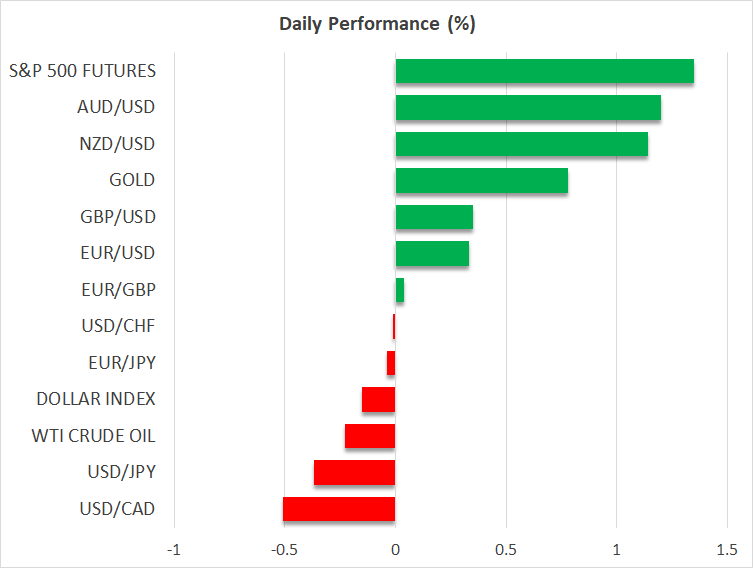
Task: Select the "EUR/JPY" category label
Action: click(119, 363)
